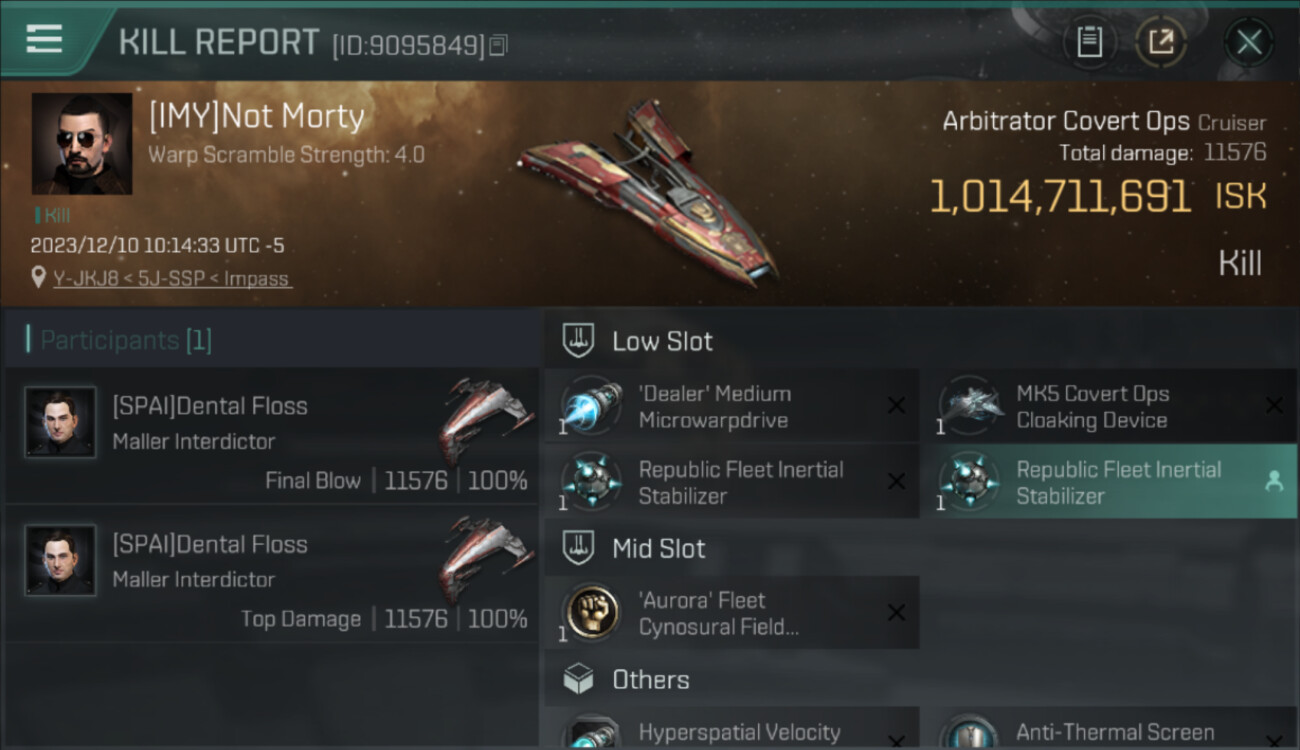Image resolution: width=1300 pixels, height=750 pixels.
Task: Click the clipboard report icon
Action: (1089, 42)
